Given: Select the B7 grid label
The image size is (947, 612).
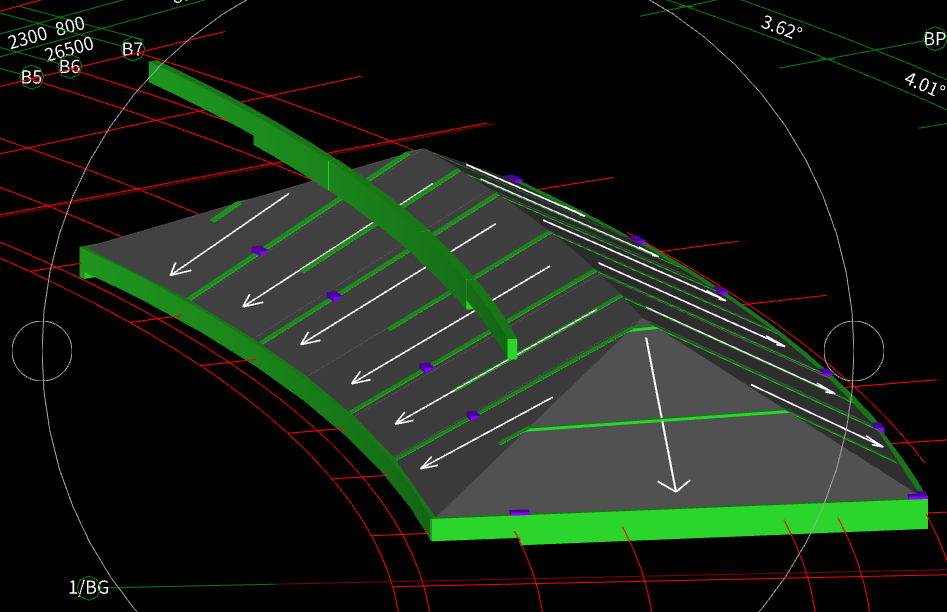Looking at the screenshot, I should [133, 48].
